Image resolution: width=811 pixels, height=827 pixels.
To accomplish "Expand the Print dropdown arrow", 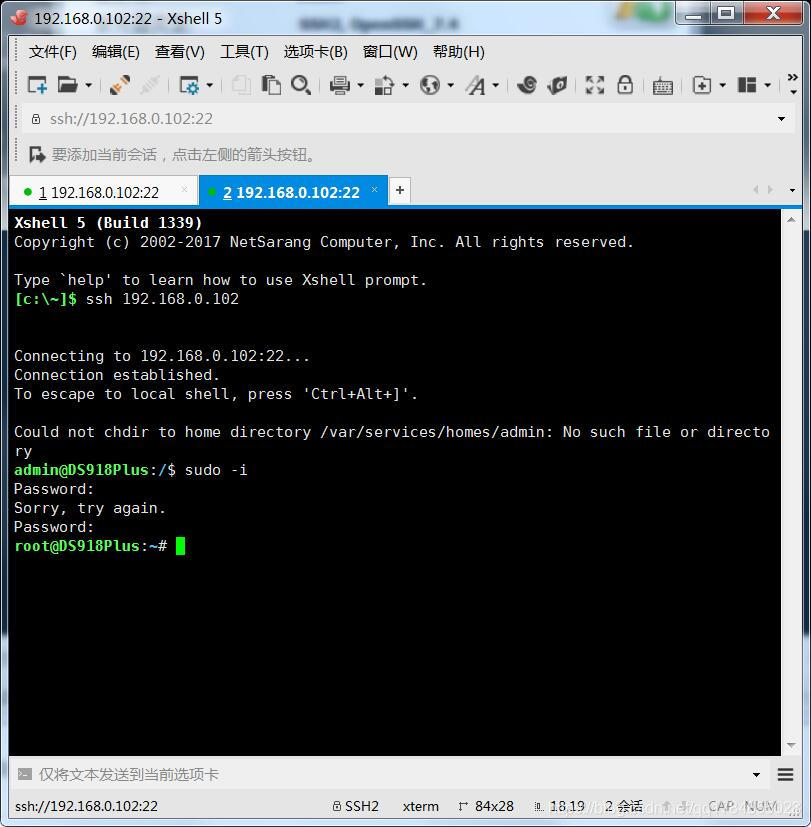I will point(361,85).
